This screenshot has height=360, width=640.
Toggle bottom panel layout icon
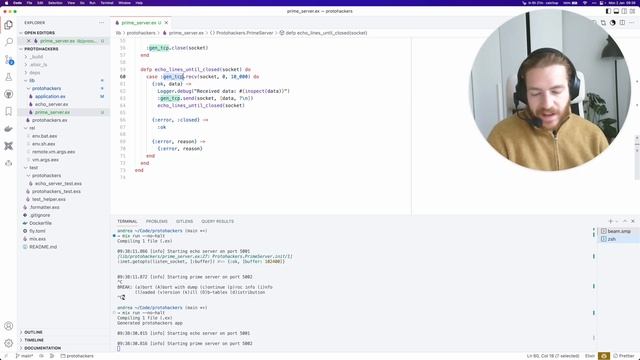(x=616, y=11)
